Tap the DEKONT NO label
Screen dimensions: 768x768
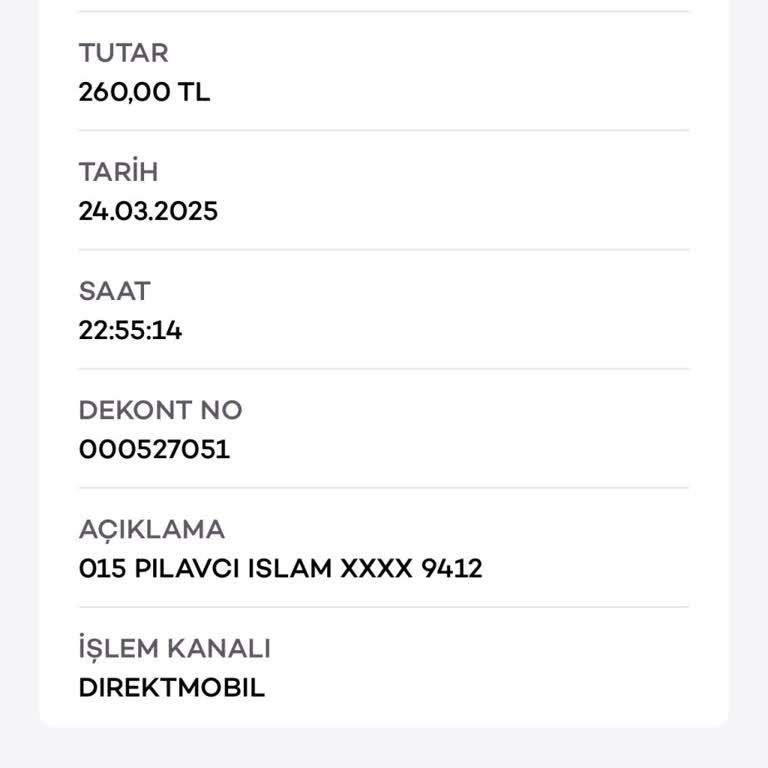pyautogui.click(x=160, y=410)
